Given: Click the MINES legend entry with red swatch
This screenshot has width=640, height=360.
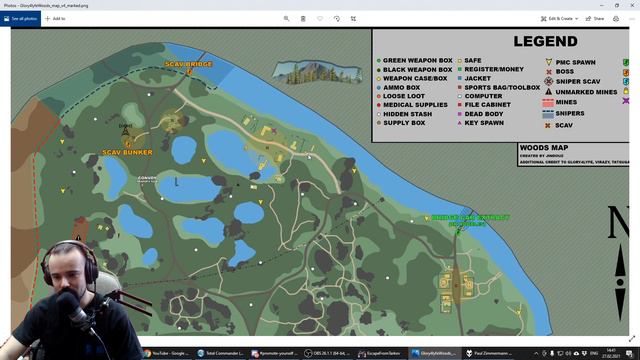Looking at the screenshot, I should 560,102.
